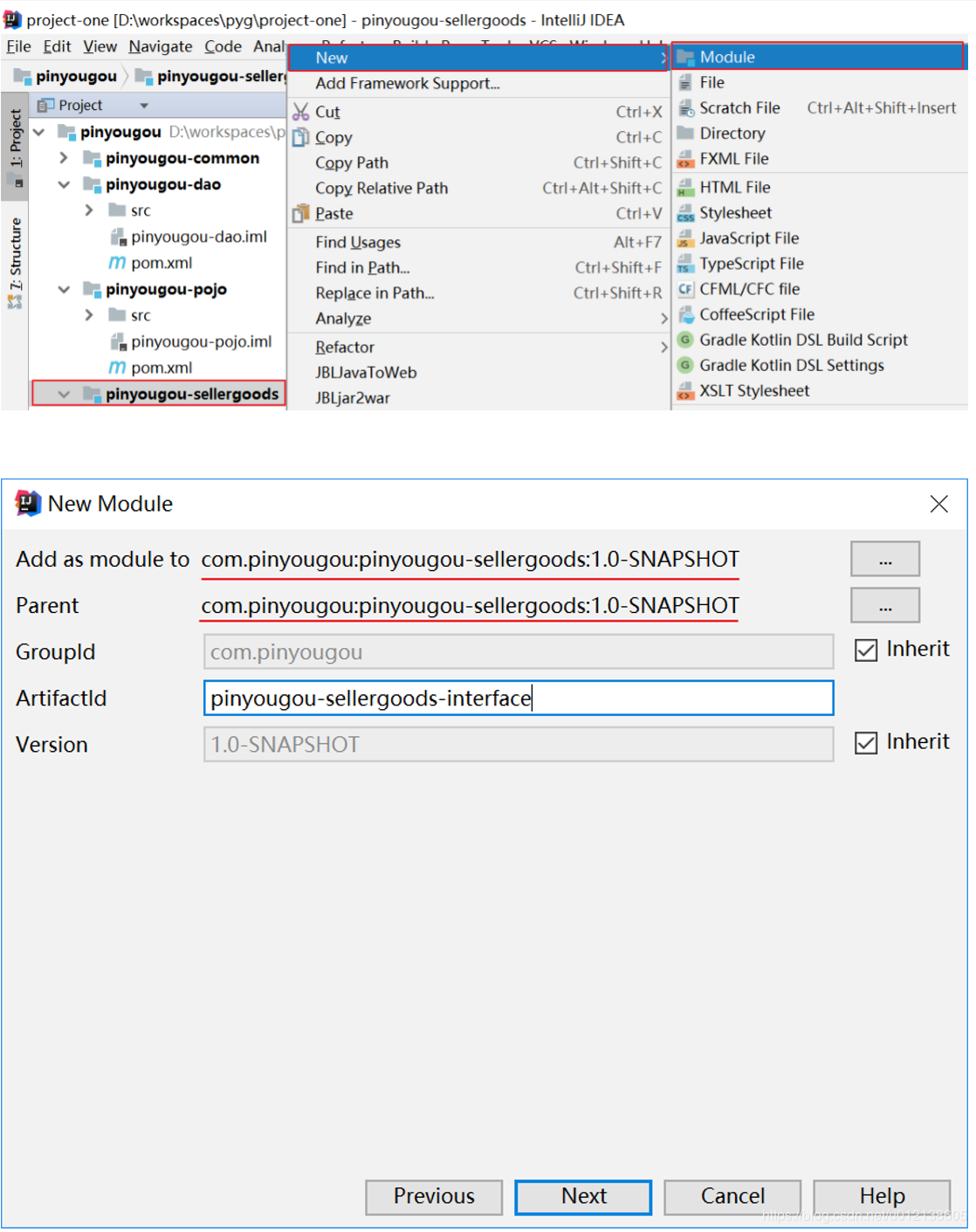Click the CFML/CFC file icon
This screenshot has height=1232, width=976.
click(x=685, y=289)
